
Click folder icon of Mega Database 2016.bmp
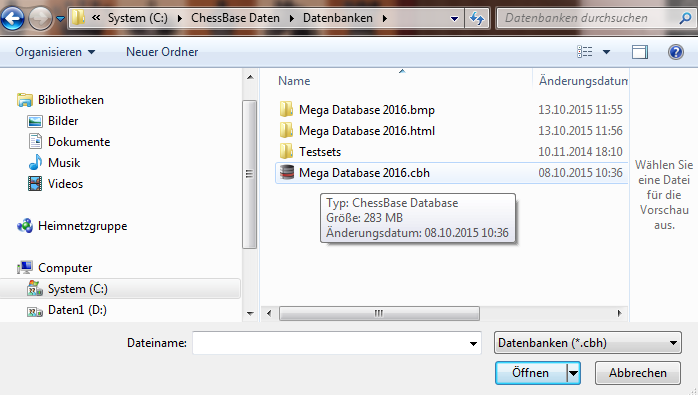click(x=286, y=109)
